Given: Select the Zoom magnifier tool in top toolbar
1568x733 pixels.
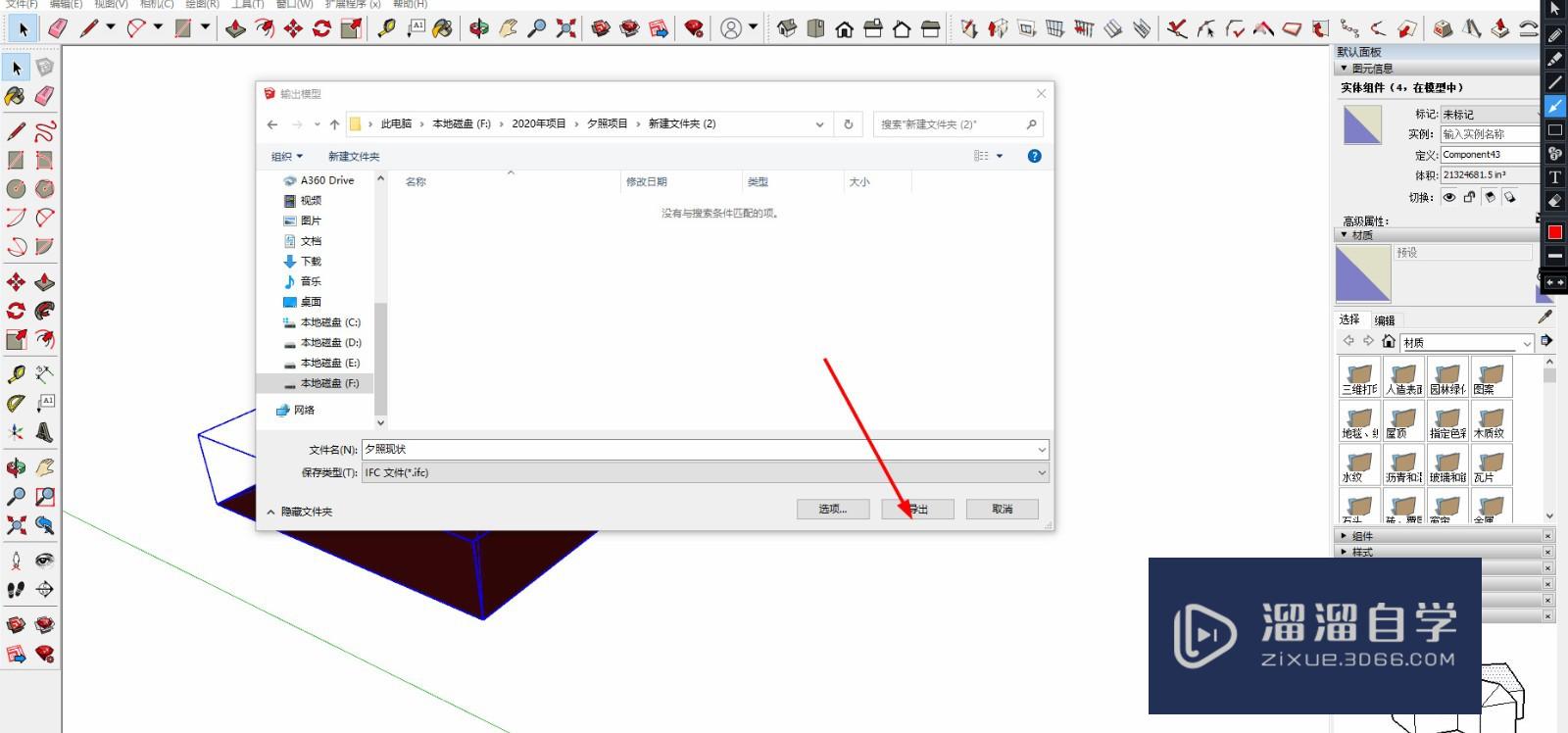Looking at the screenshot, I should click(536, 28).
